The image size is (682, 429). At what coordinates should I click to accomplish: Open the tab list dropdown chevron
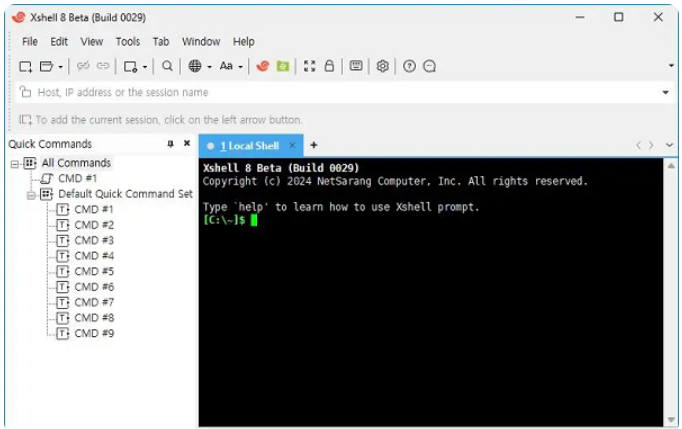click(669, 145)
